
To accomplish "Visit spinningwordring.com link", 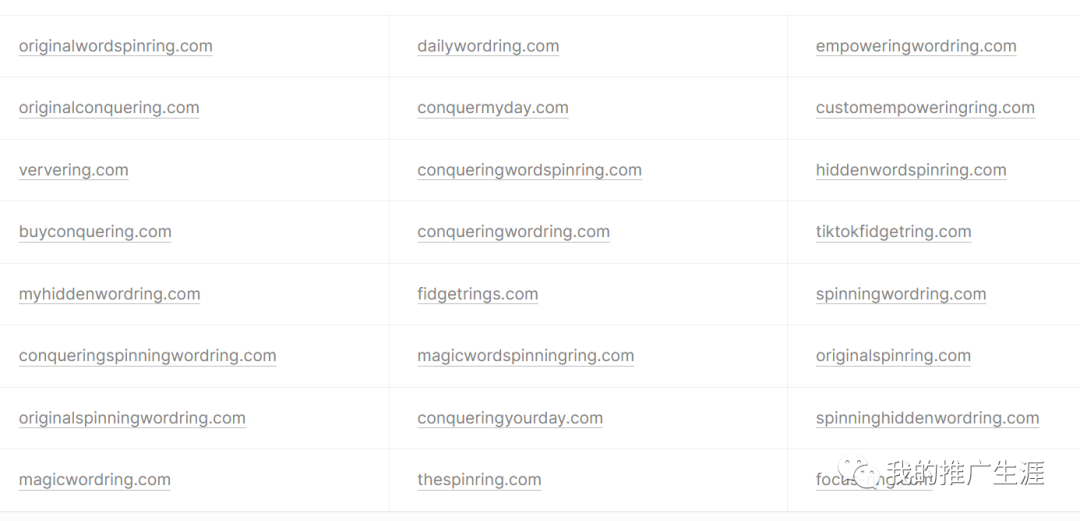I will [901, 294].
